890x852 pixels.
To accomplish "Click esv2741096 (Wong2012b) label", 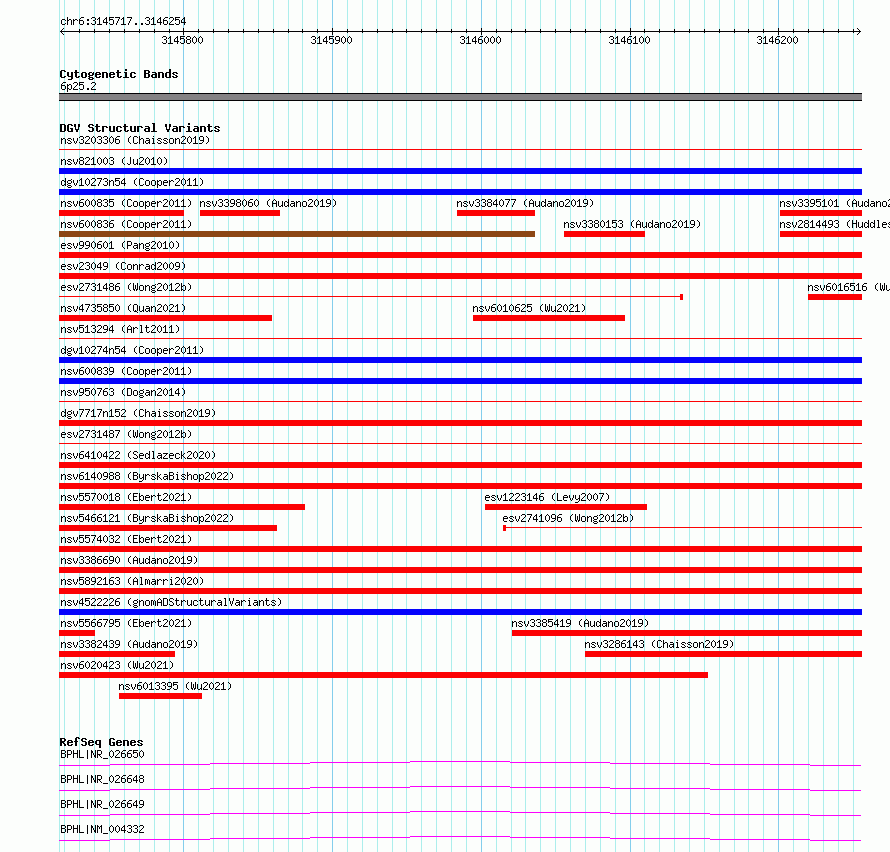I will pos(568,518).
